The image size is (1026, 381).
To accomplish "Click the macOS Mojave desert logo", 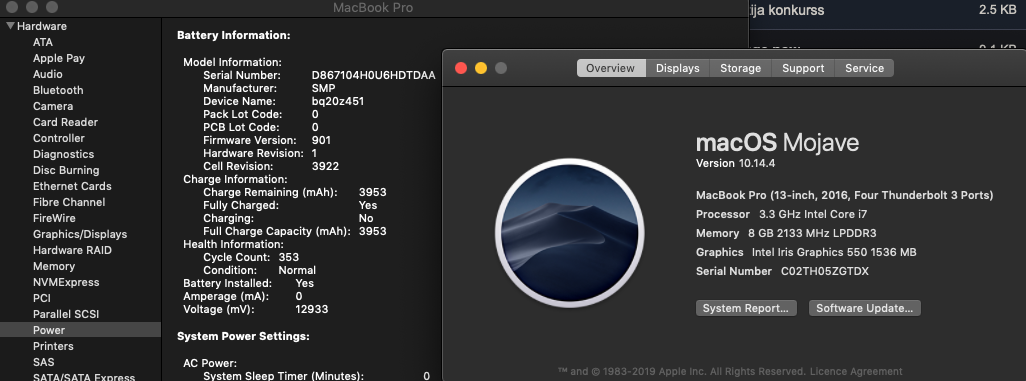I will (x=569, y=232).
